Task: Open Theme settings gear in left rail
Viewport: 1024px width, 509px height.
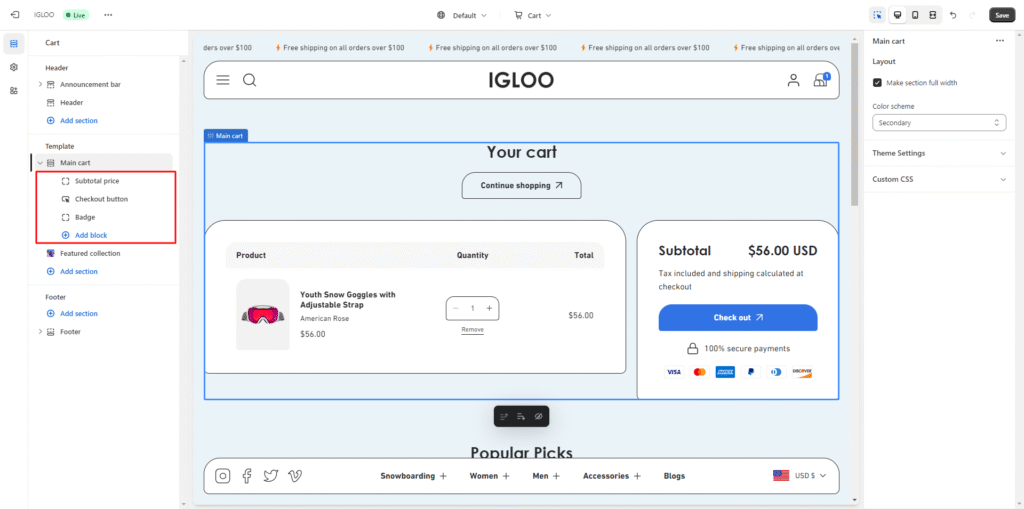Action: 14,67
